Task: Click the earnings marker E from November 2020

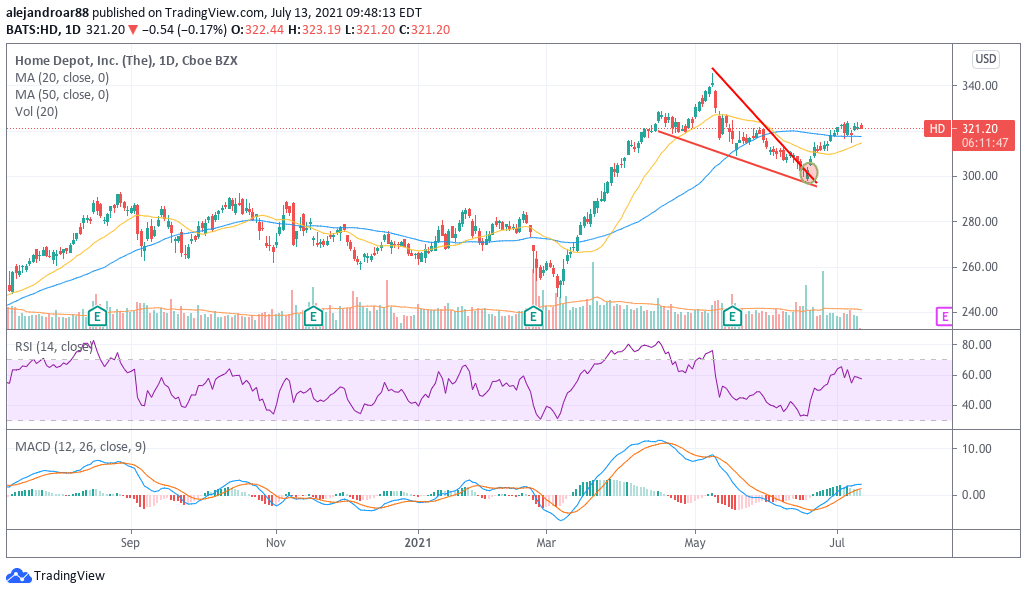Action: pyautogui.click(x=314, y=317)
